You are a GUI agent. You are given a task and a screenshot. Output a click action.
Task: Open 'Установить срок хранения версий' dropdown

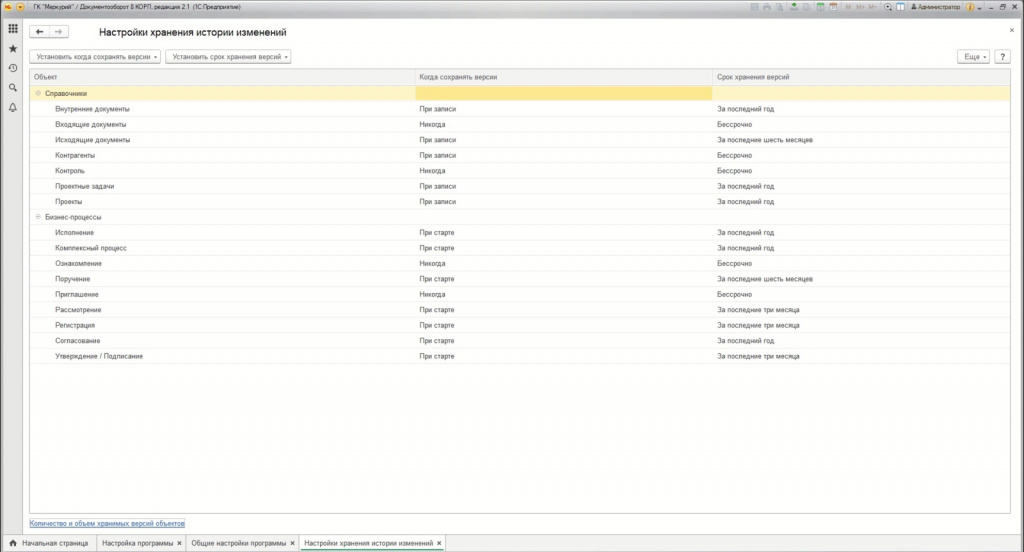point(228,57)
